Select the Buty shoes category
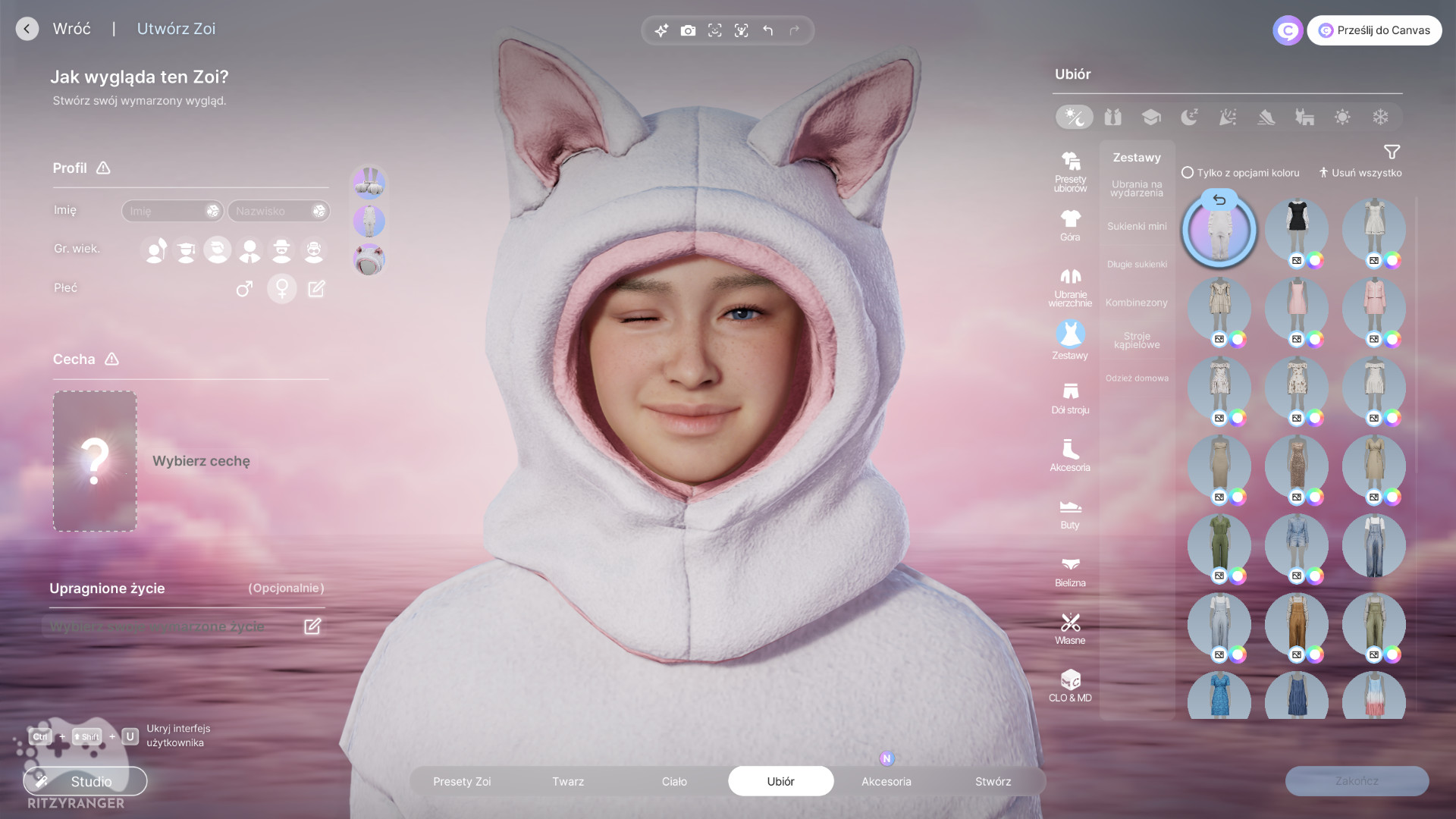The height and width of the screenshot is (819, 1456). 1070,513
